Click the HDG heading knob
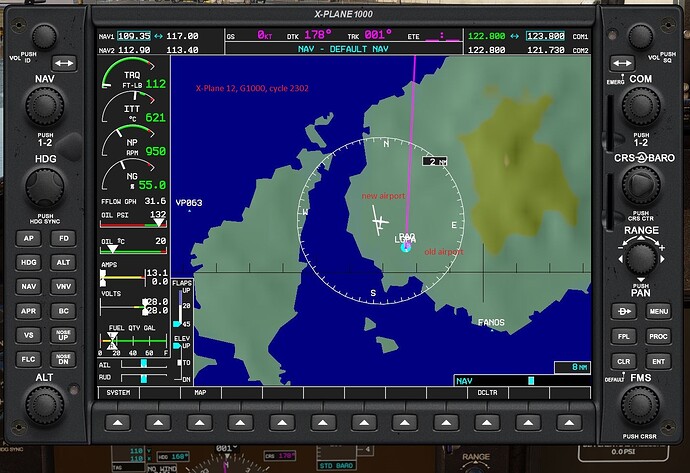690x473 pixels. pyautogui.click(x=44, y=187)
